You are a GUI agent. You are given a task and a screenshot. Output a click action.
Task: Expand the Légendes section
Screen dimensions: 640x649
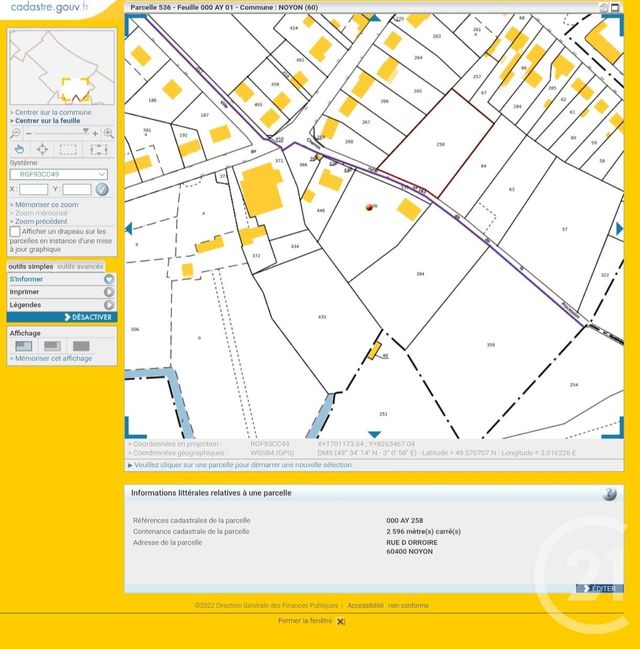click(x=108, y=305)
